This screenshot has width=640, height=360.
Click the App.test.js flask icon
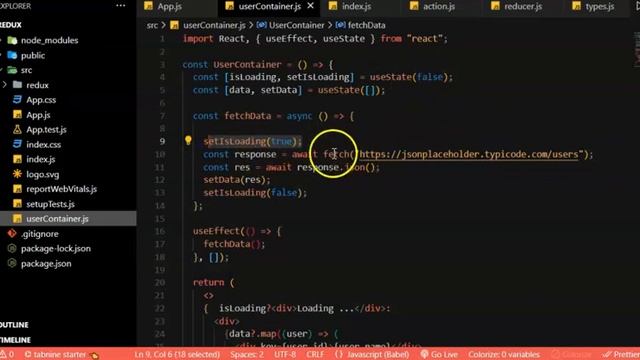17,129
